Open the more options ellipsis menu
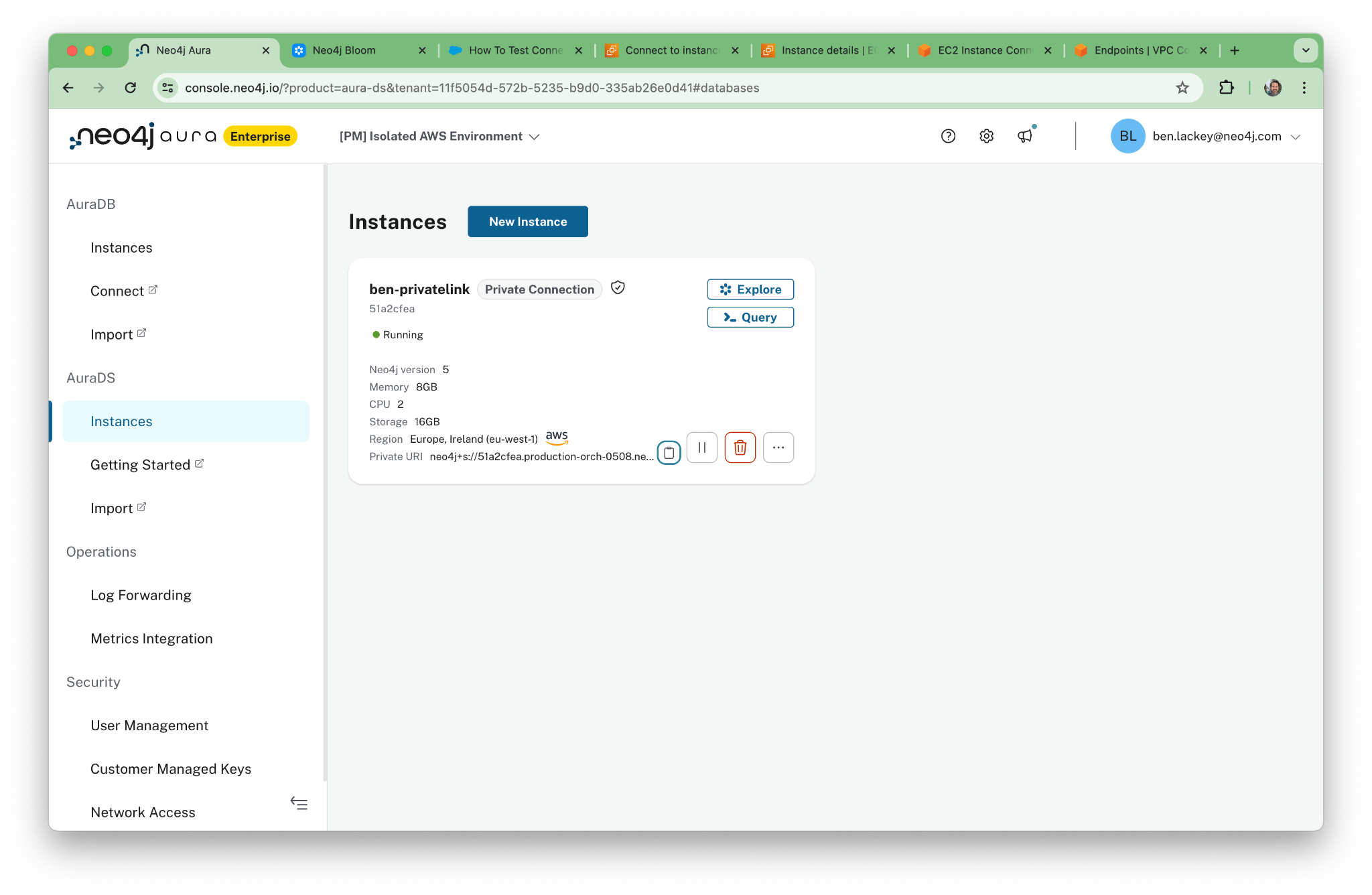The width and height of the screenshot is (1372, 895). tap(778, 447)
